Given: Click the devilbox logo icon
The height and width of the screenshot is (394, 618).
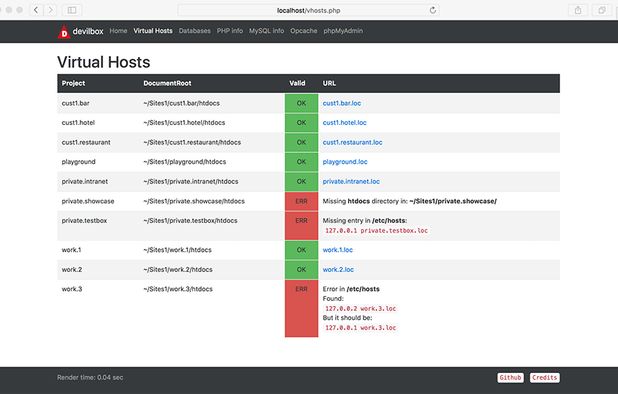Looking at the screenshot, I should [x=64, y=32].
